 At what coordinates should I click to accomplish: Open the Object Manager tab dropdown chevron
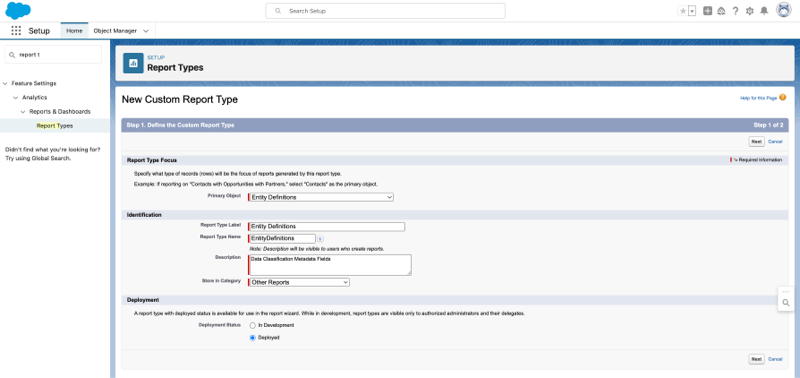(146, 31)
